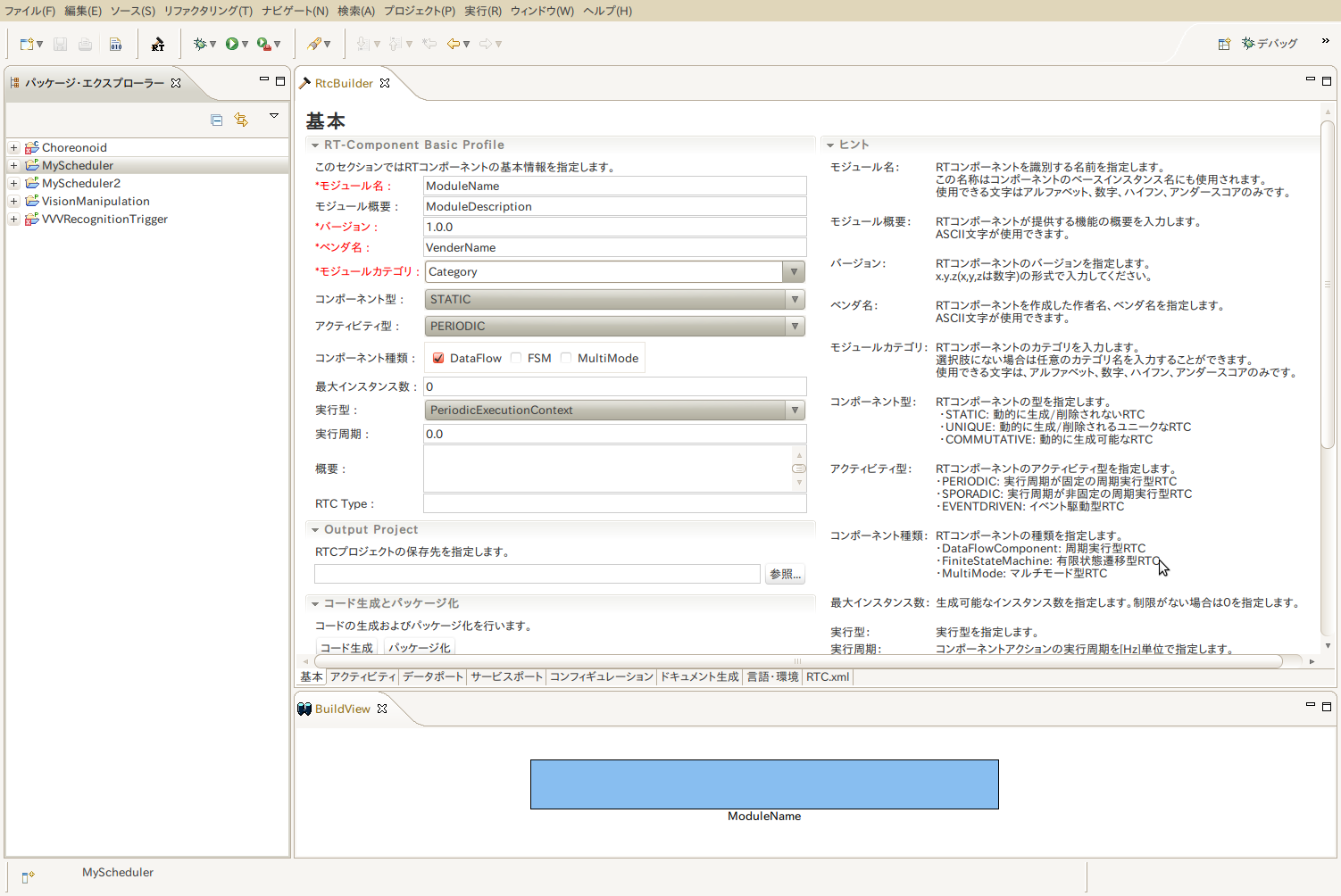Image resolution: width=1341 pixels, height=896 pixels.
Task: Collapse the Output Project section
Action: click(314, 530)
